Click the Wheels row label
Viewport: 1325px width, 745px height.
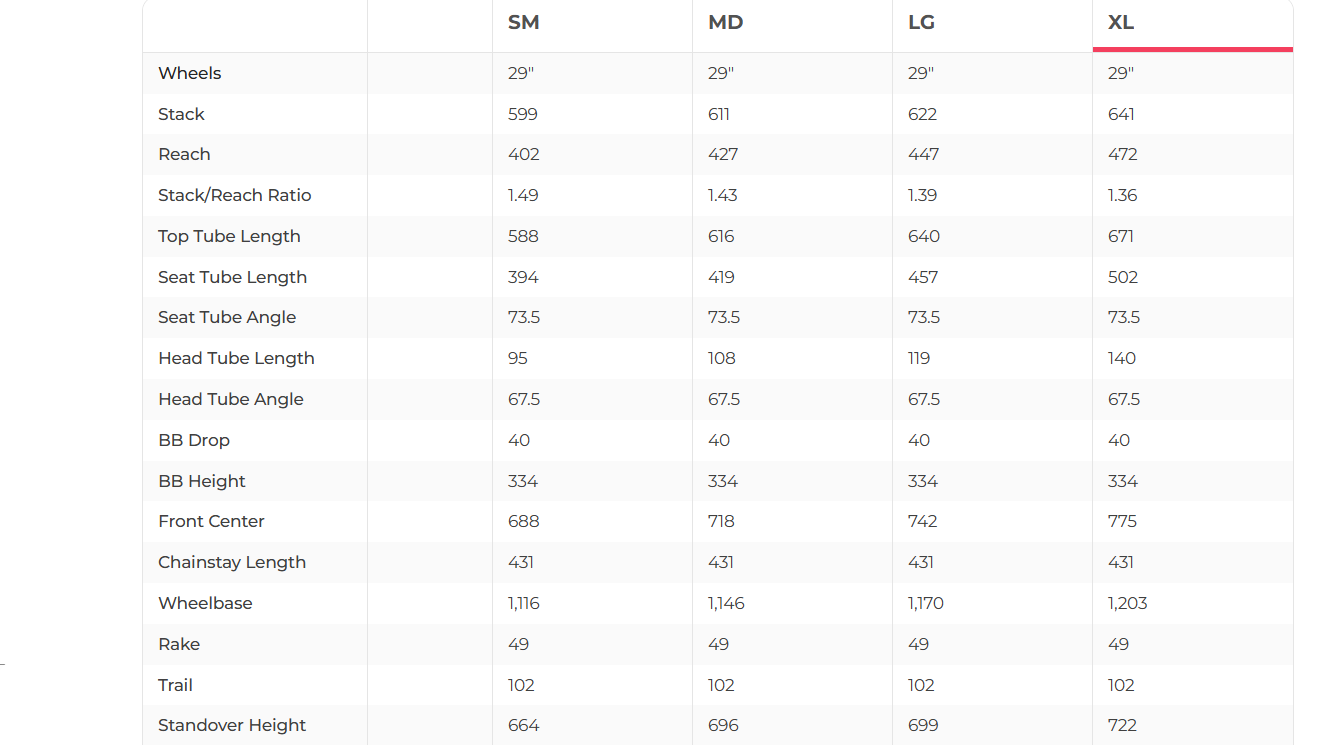pyautogui.click(x=190, y=74)
